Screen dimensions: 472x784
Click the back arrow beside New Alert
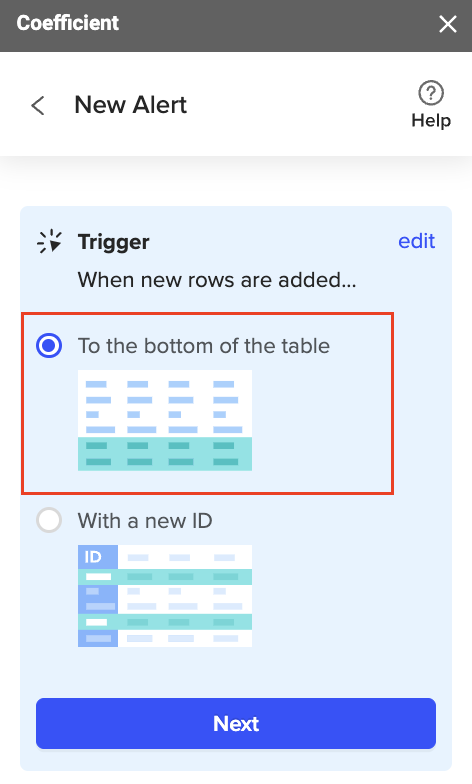tap(38, 106)
